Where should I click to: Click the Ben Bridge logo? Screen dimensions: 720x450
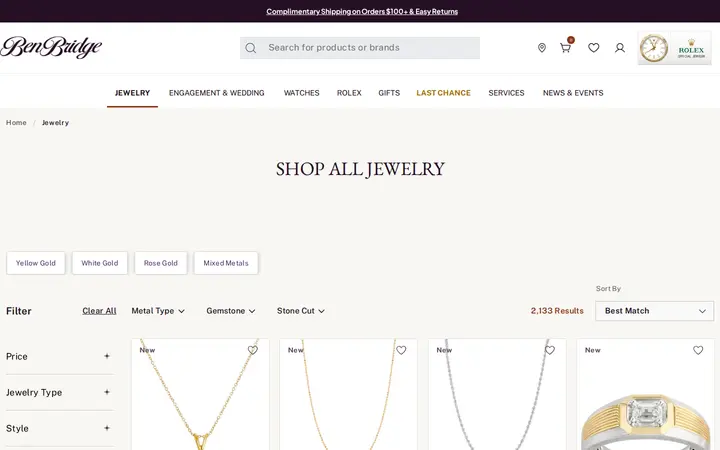click(51, 47)
